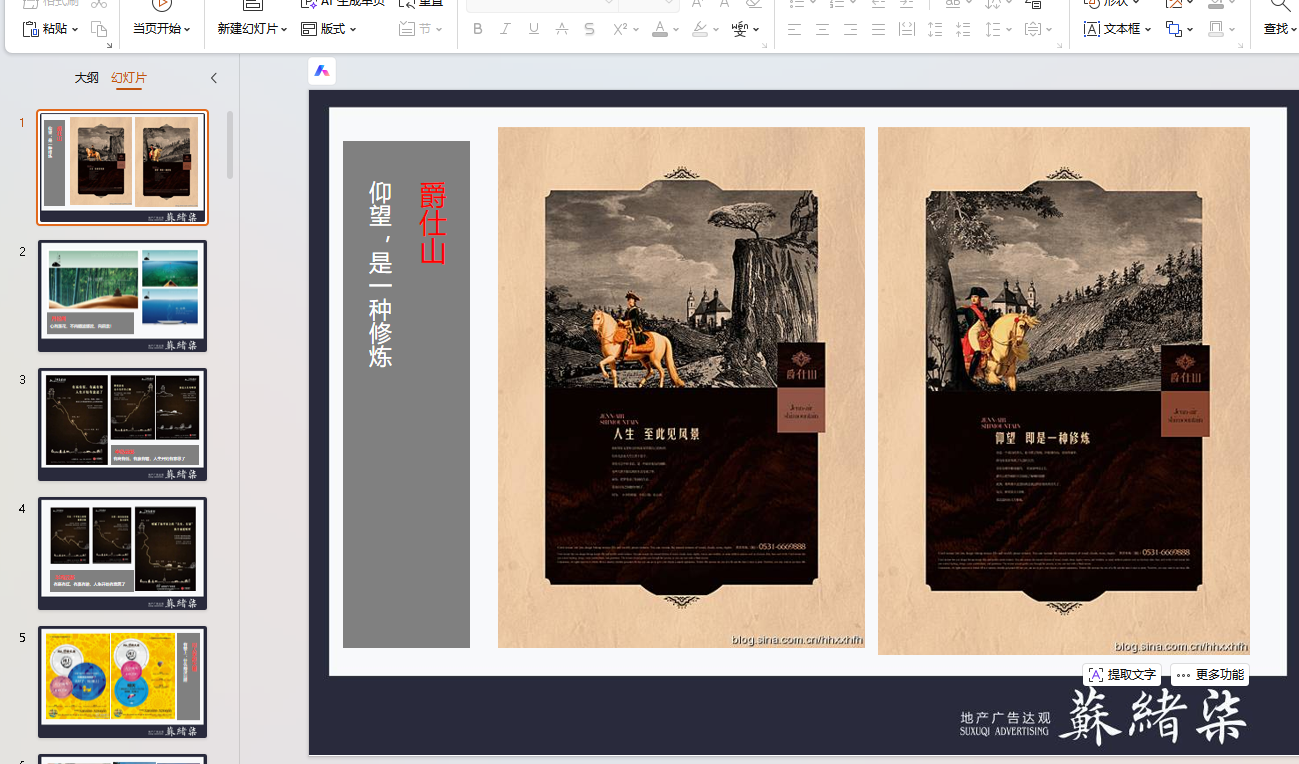
Task: Click the 版式 layout icon
Action: coord(309,29)
